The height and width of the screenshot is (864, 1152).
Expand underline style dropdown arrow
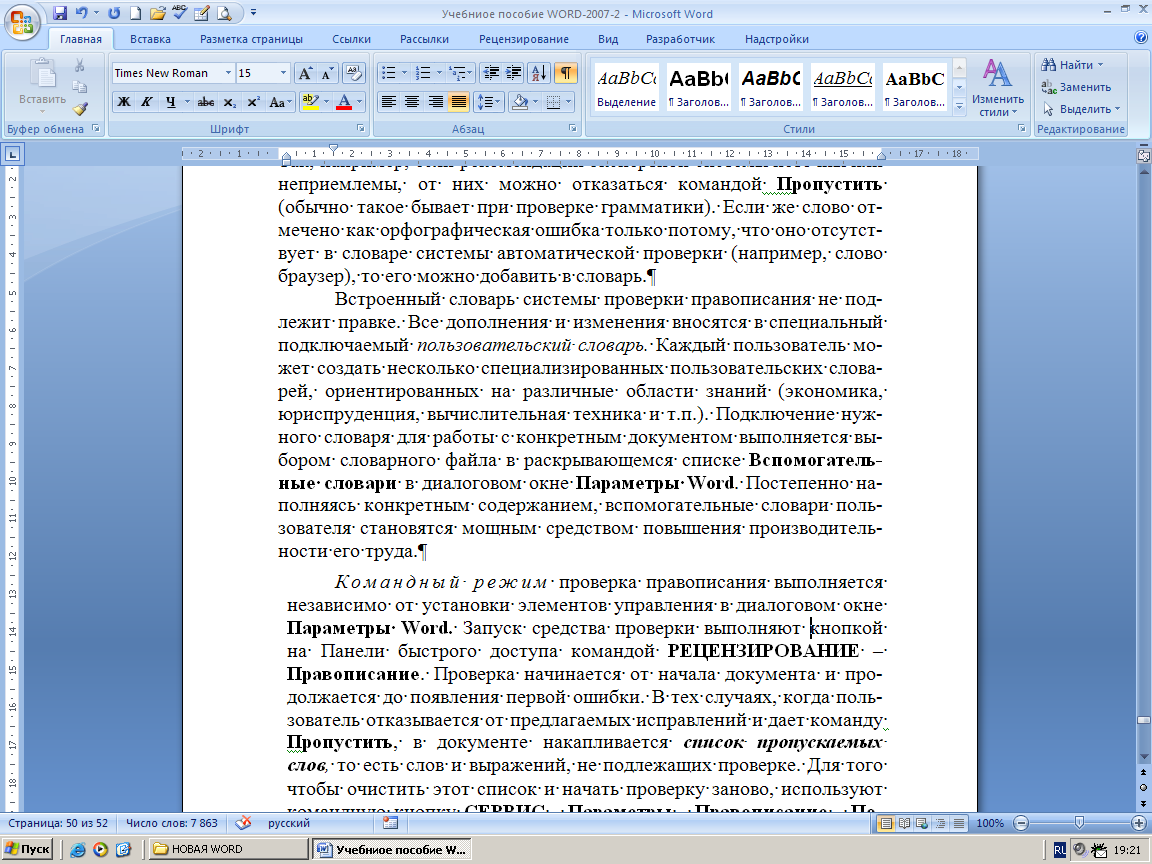click(187, 102)
